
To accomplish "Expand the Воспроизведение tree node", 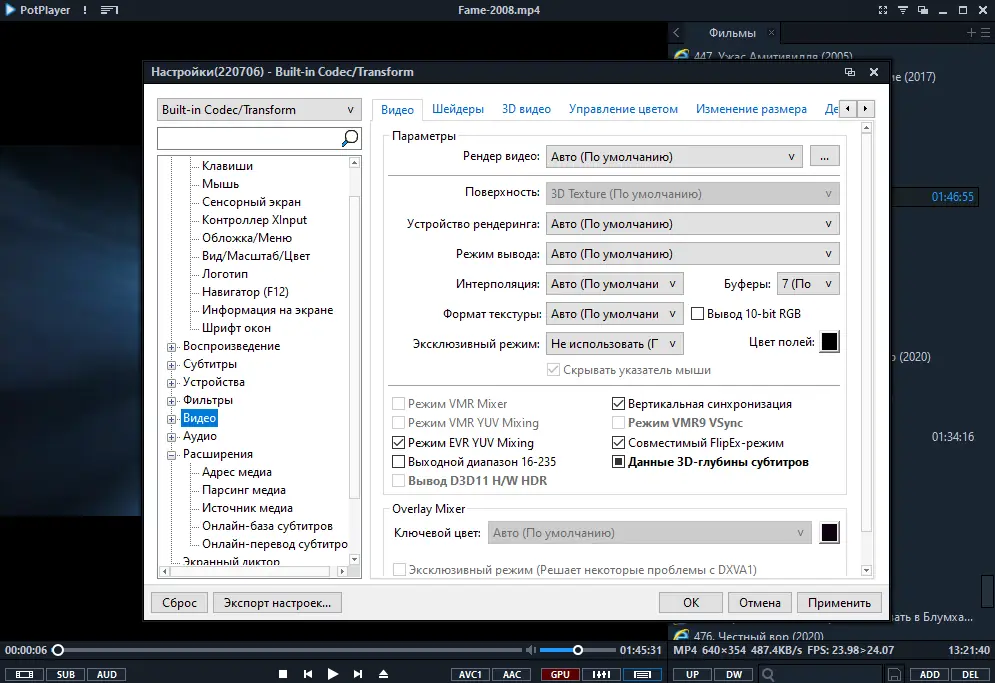I will click(x=171, y=347).
